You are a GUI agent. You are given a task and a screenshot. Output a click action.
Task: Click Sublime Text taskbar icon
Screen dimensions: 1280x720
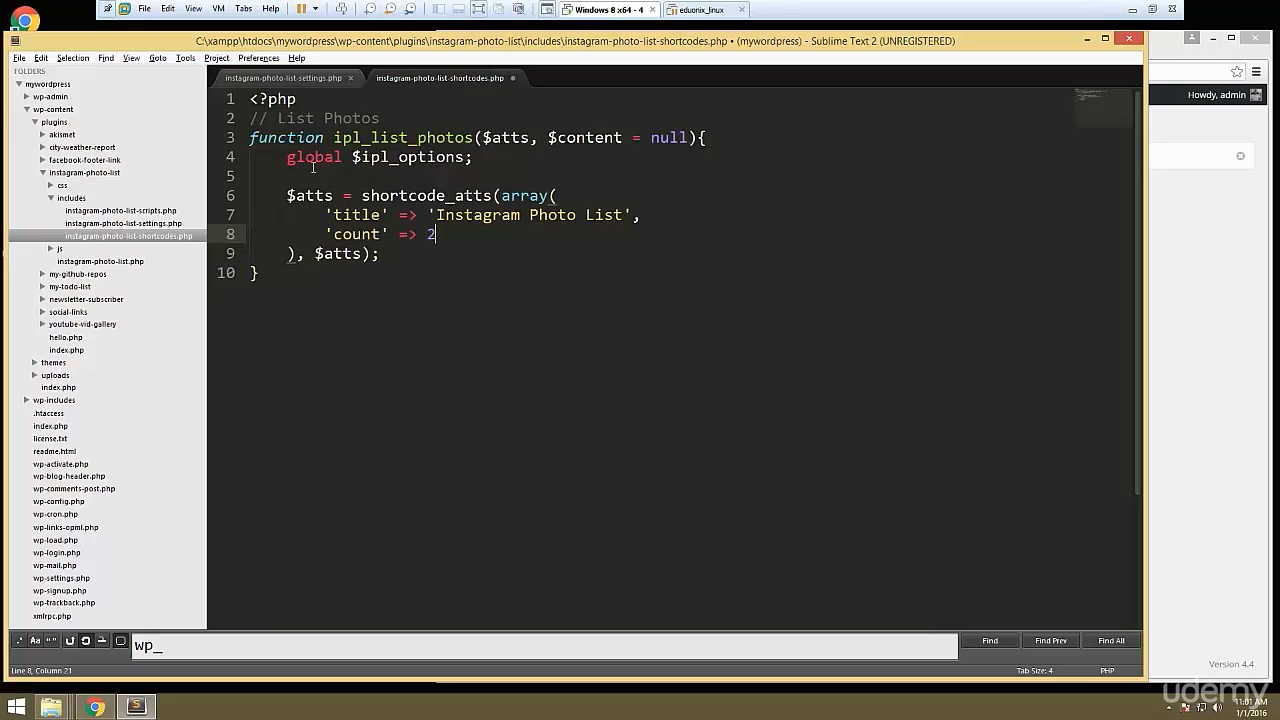pyautogui.click(x=136, y=707)
